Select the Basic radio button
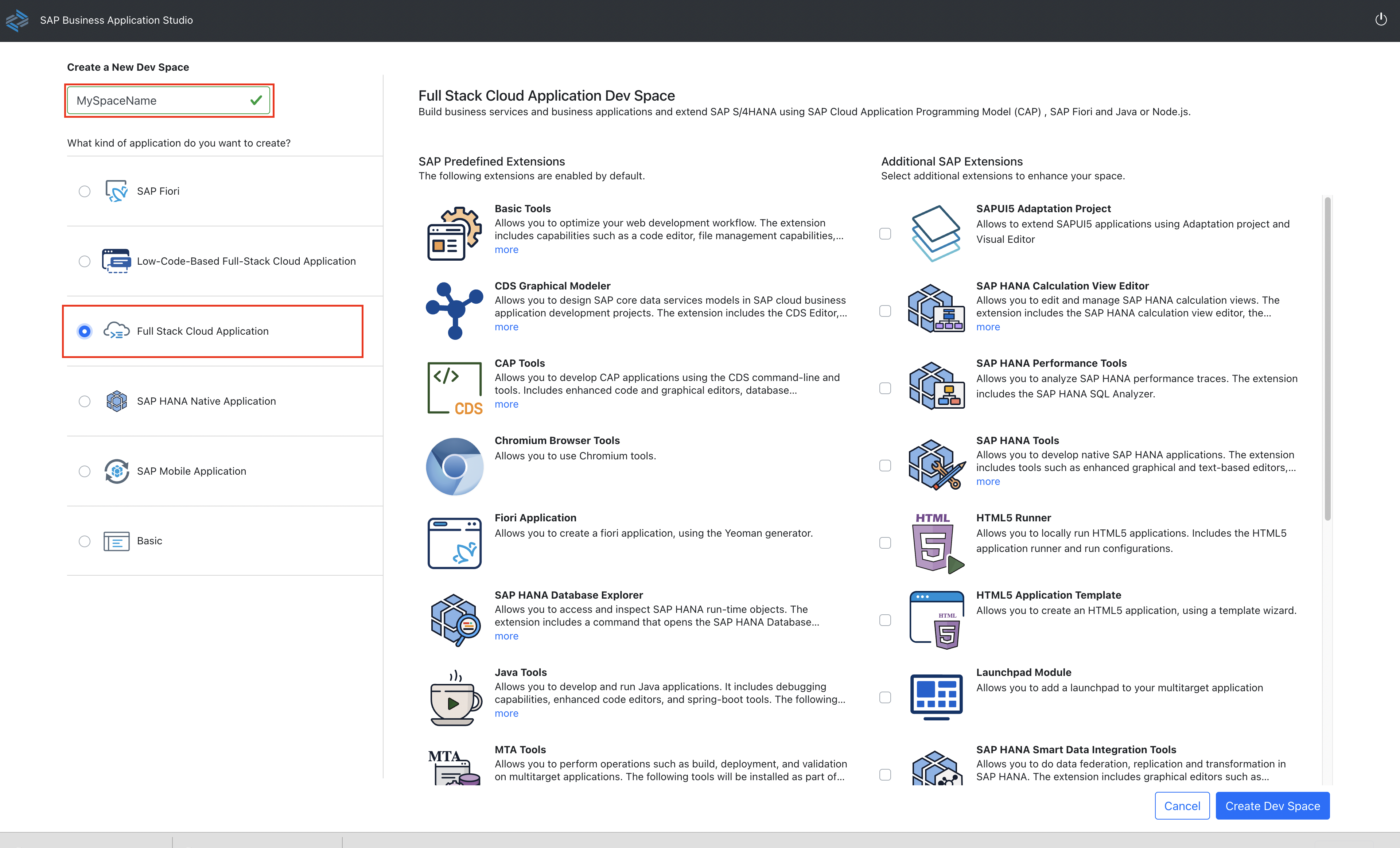 (85, 541)
